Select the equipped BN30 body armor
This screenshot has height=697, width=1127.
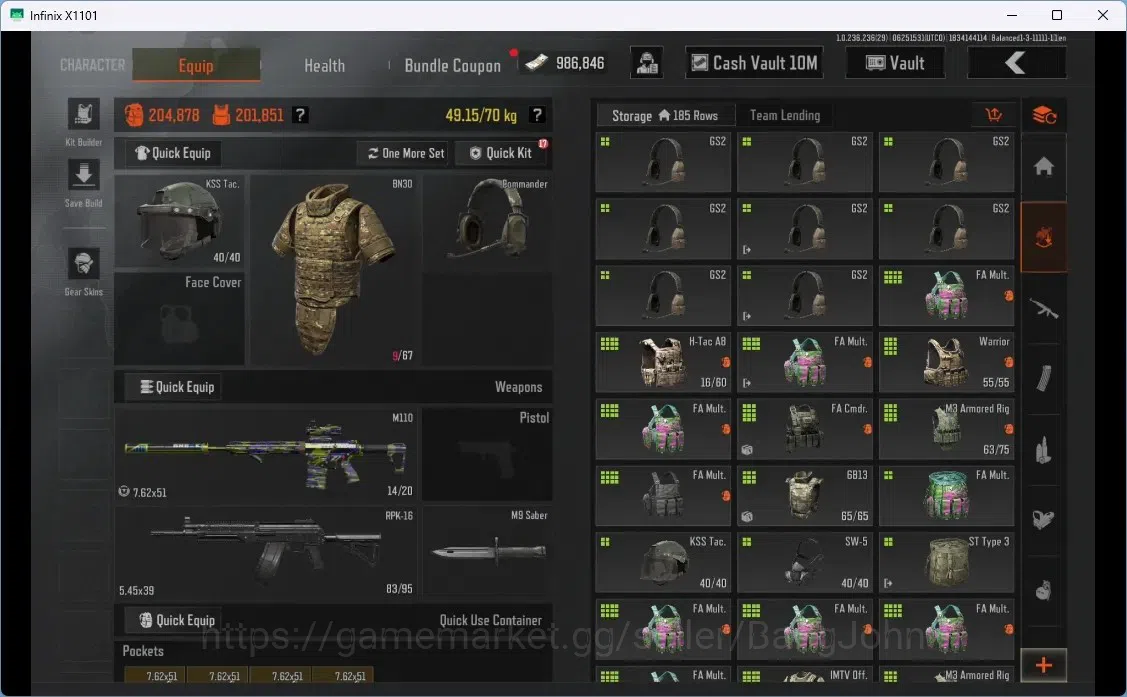[334, 270]
